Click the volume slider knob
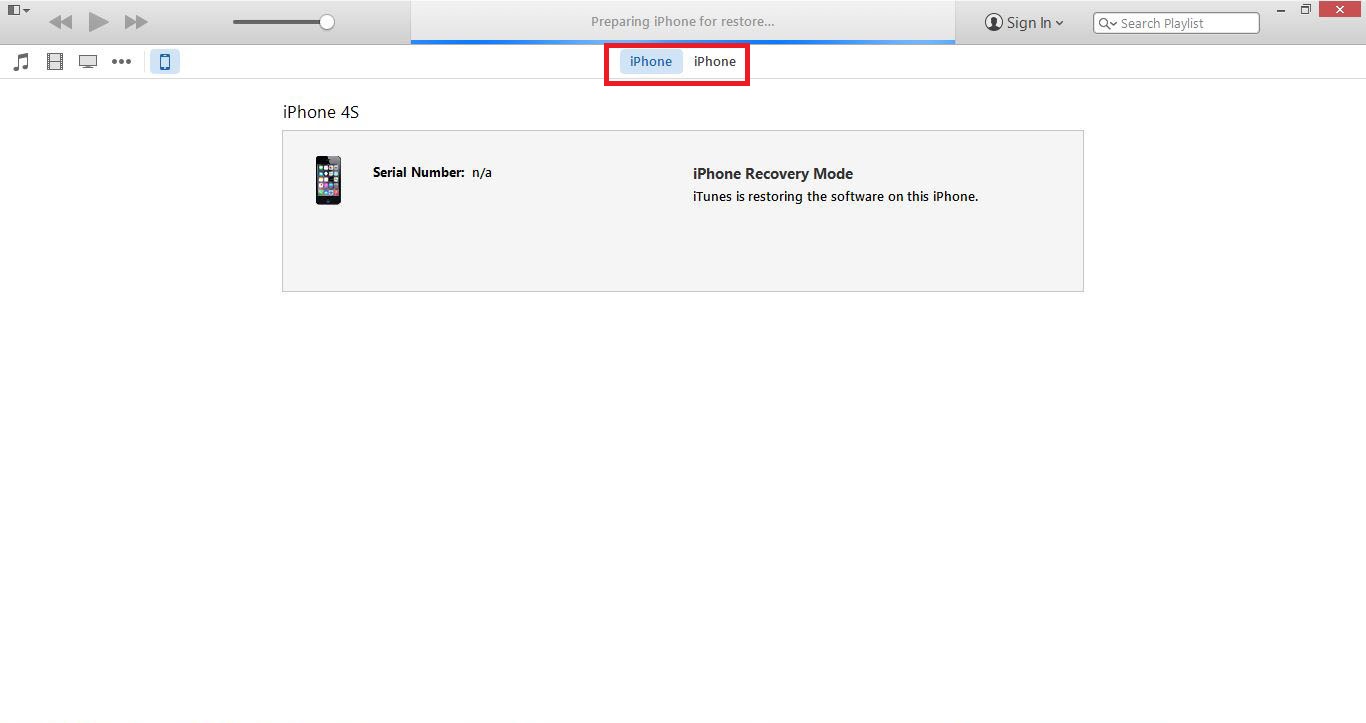The height and width of the screenshot is (723, 1366). tap(327, 22)
